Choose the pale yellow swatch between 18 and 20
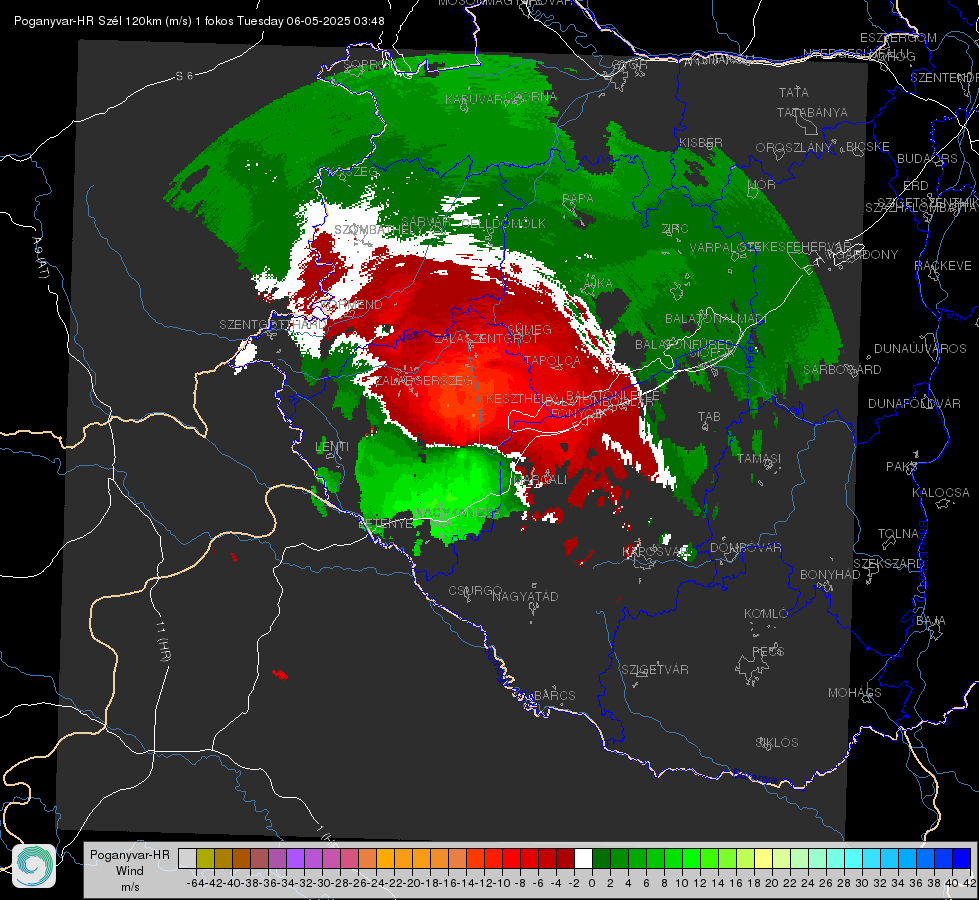 pos(763,858)
